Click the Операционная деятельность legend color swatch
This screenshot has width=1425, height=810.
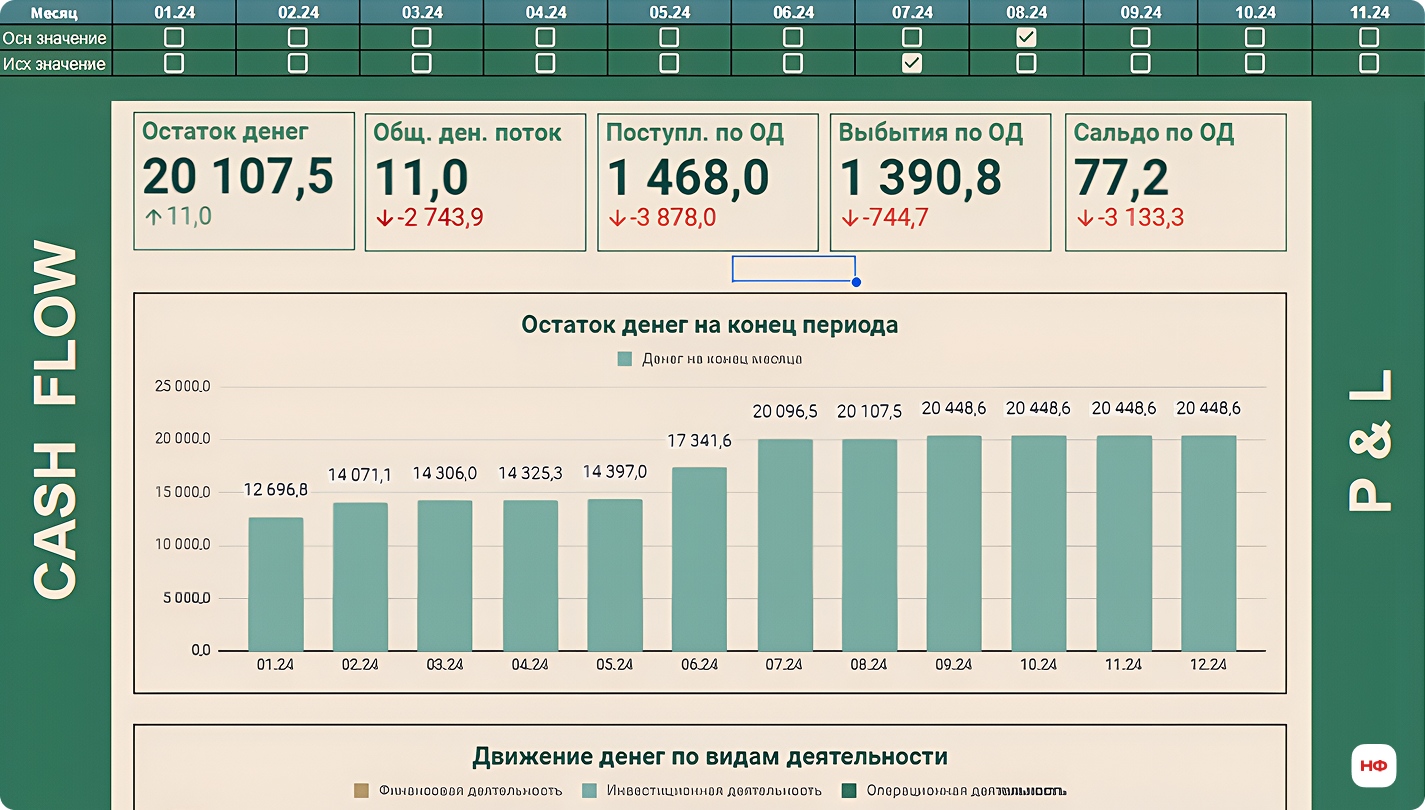click(x=850, y=790)
